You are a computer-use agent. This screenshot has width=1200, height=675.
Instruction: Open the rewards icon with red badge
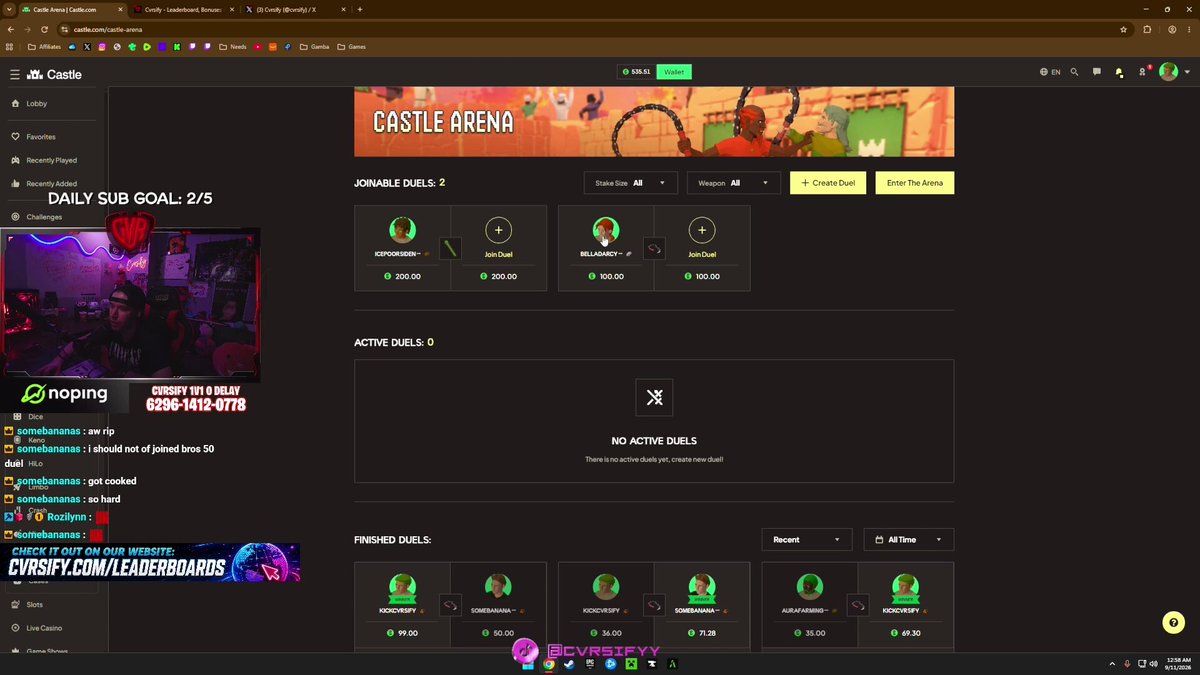coord(1143,72)
